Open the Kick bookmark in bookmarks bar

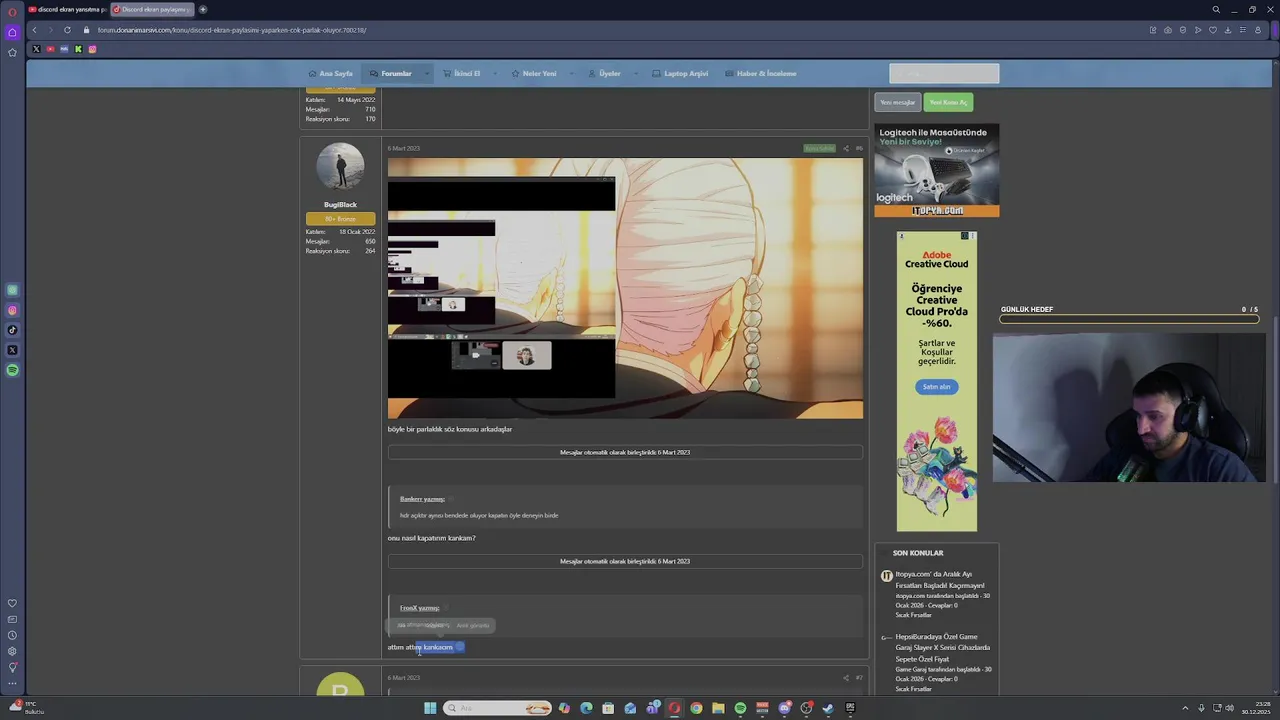click(x=78, y=49)
